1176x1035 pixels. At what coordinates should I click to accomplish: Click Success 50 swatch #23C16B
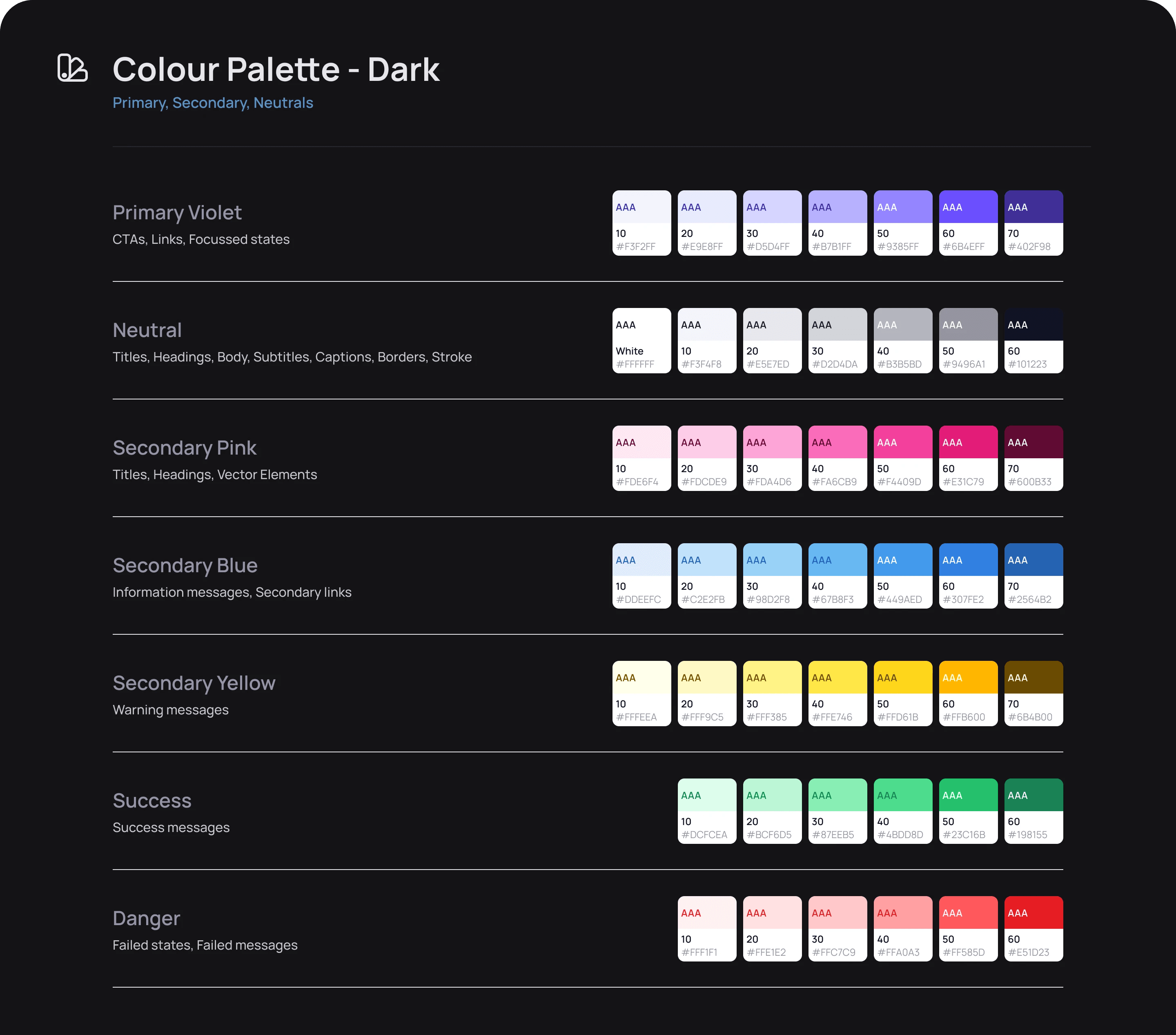968,811
